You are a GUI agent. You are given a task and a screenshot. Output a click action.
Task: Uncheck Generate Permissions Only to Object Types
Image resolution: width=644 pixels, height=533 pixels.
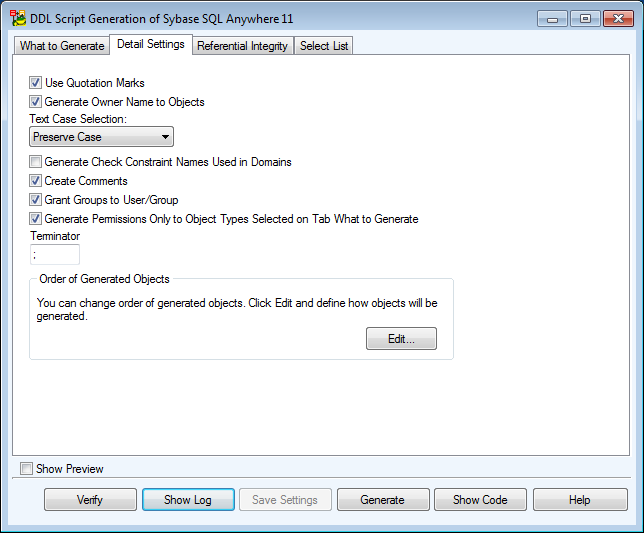point(36,219)
